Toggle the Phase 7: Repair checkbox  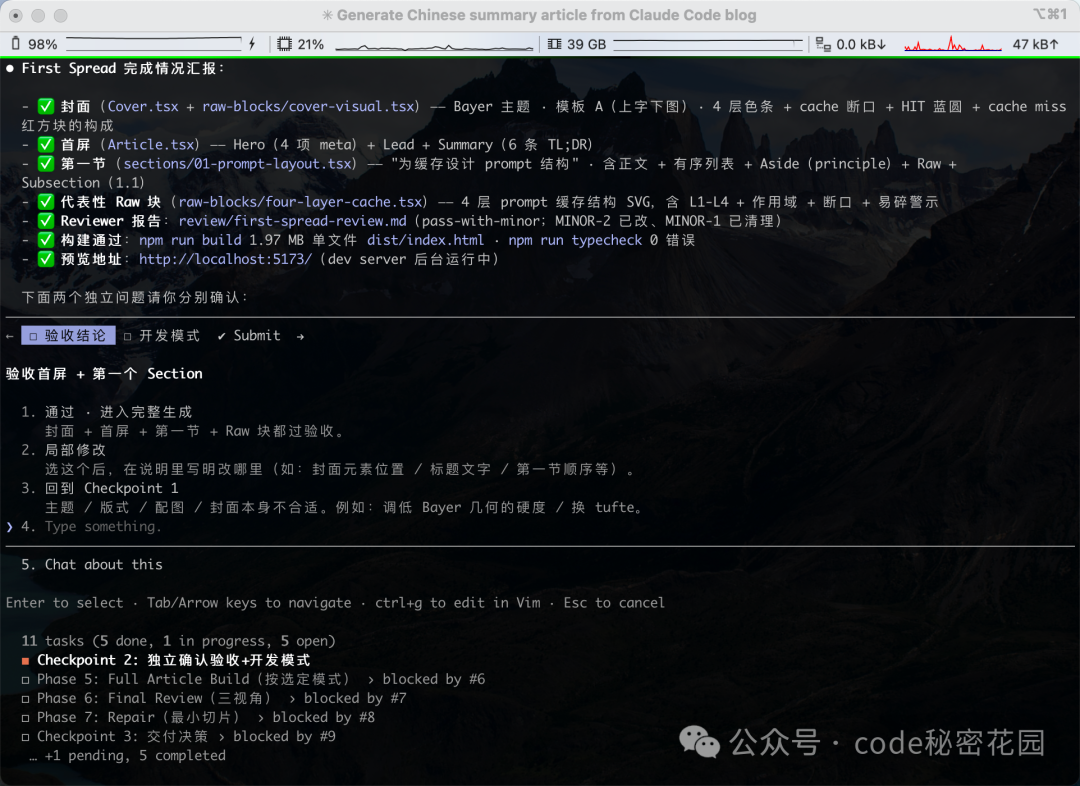25,718
